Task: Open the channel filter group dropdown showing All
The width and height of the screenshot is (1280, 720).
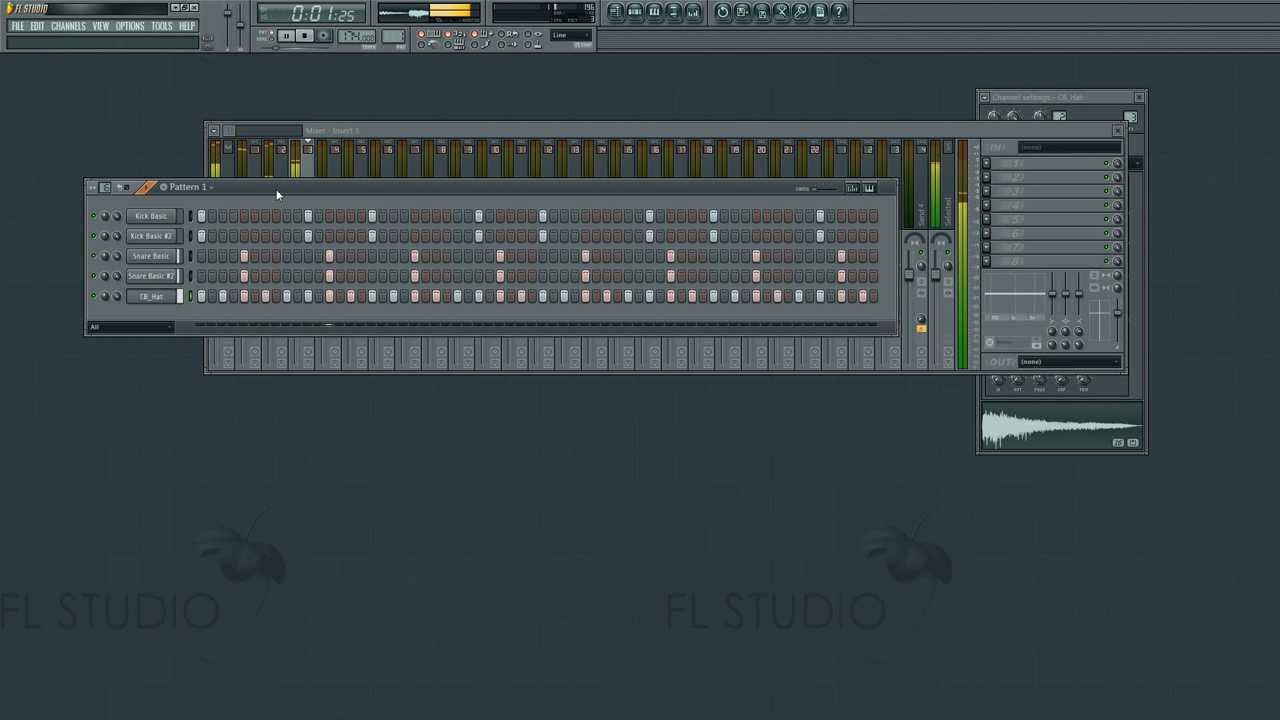Action: point(132,327)
